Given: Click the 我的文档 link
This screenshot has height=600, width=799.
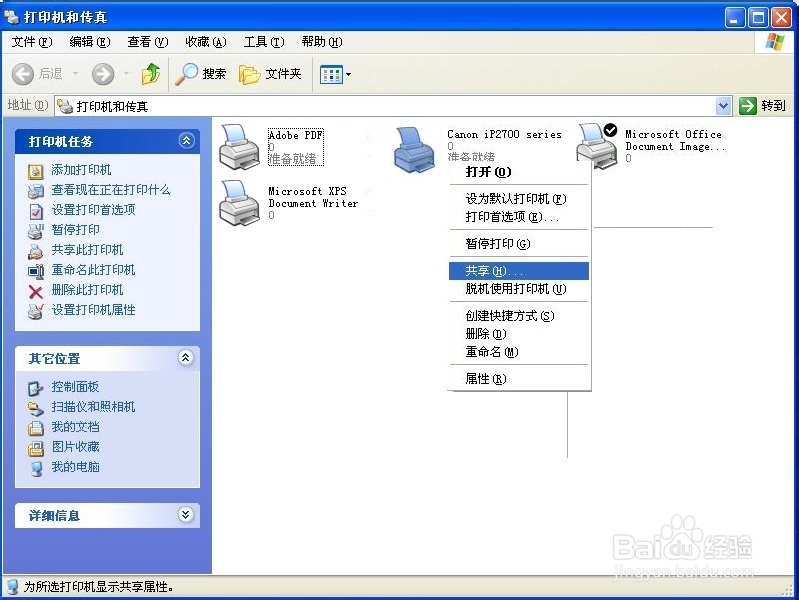Looking at the screenshot, I should coord(75,427).
